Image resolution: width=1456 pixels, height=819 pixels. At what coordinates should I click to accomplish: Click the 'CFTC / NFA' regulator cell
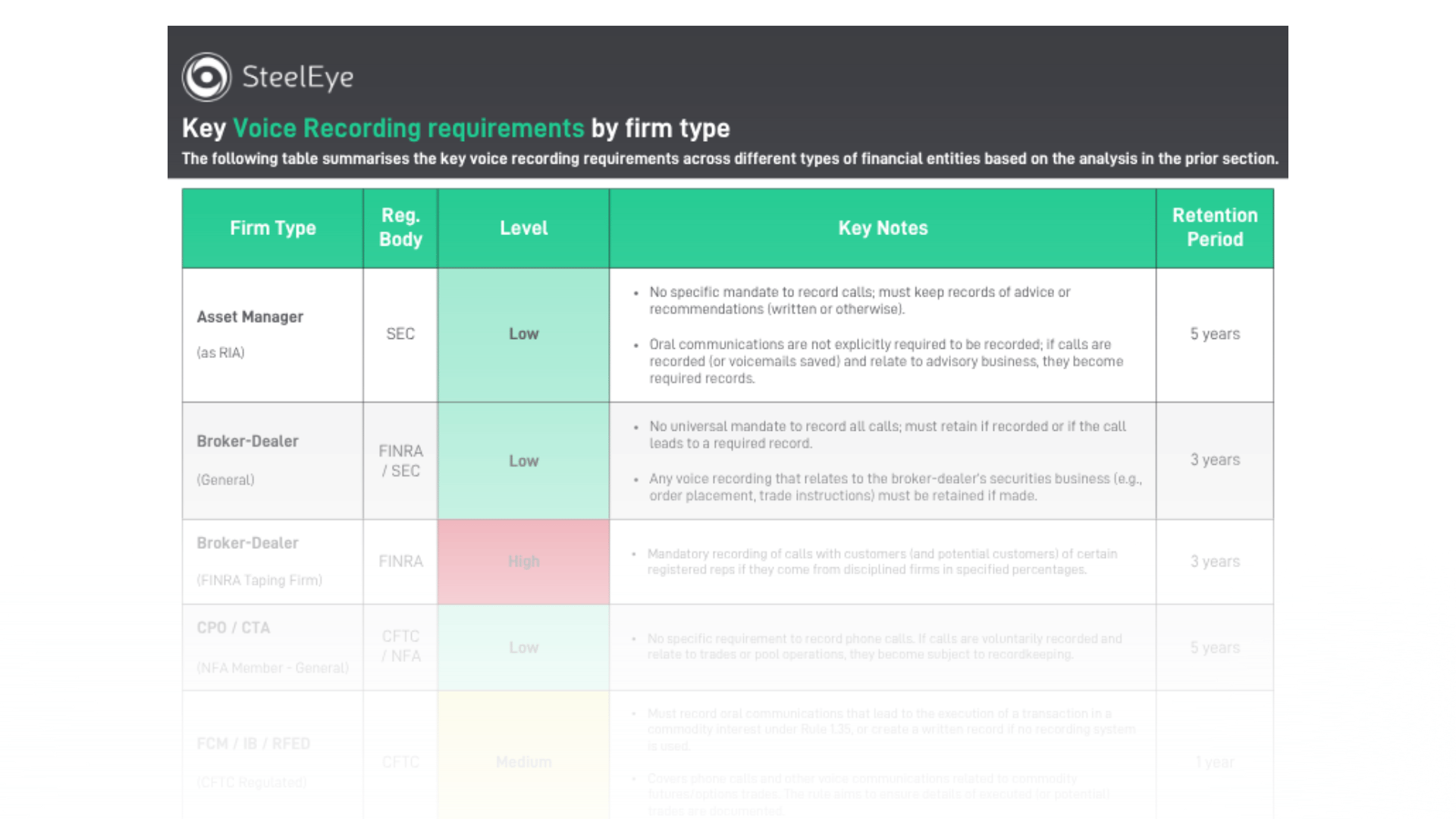point(400,647)
